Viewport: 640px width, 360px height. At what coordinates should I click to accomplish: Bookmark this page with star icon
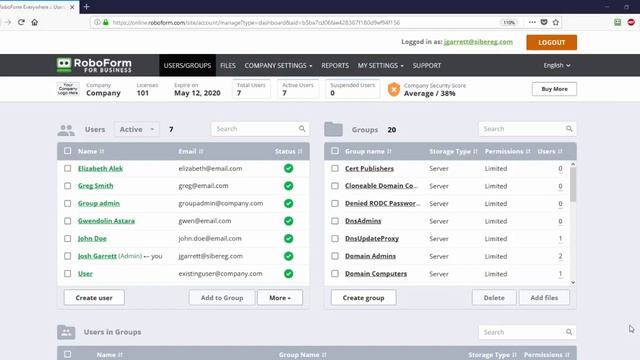click(556, 22)
